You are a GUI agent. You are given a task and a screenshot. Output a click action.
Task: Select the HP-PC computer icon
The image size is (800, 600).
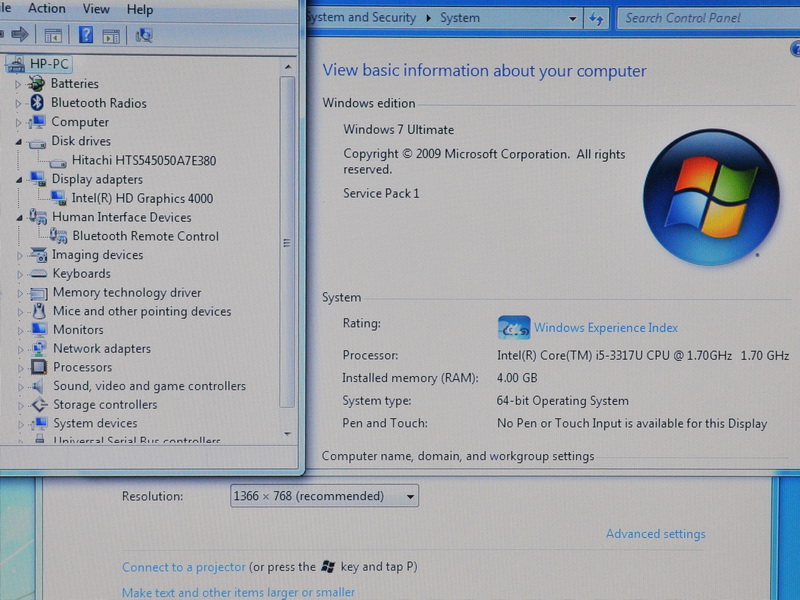coord(15,64)
